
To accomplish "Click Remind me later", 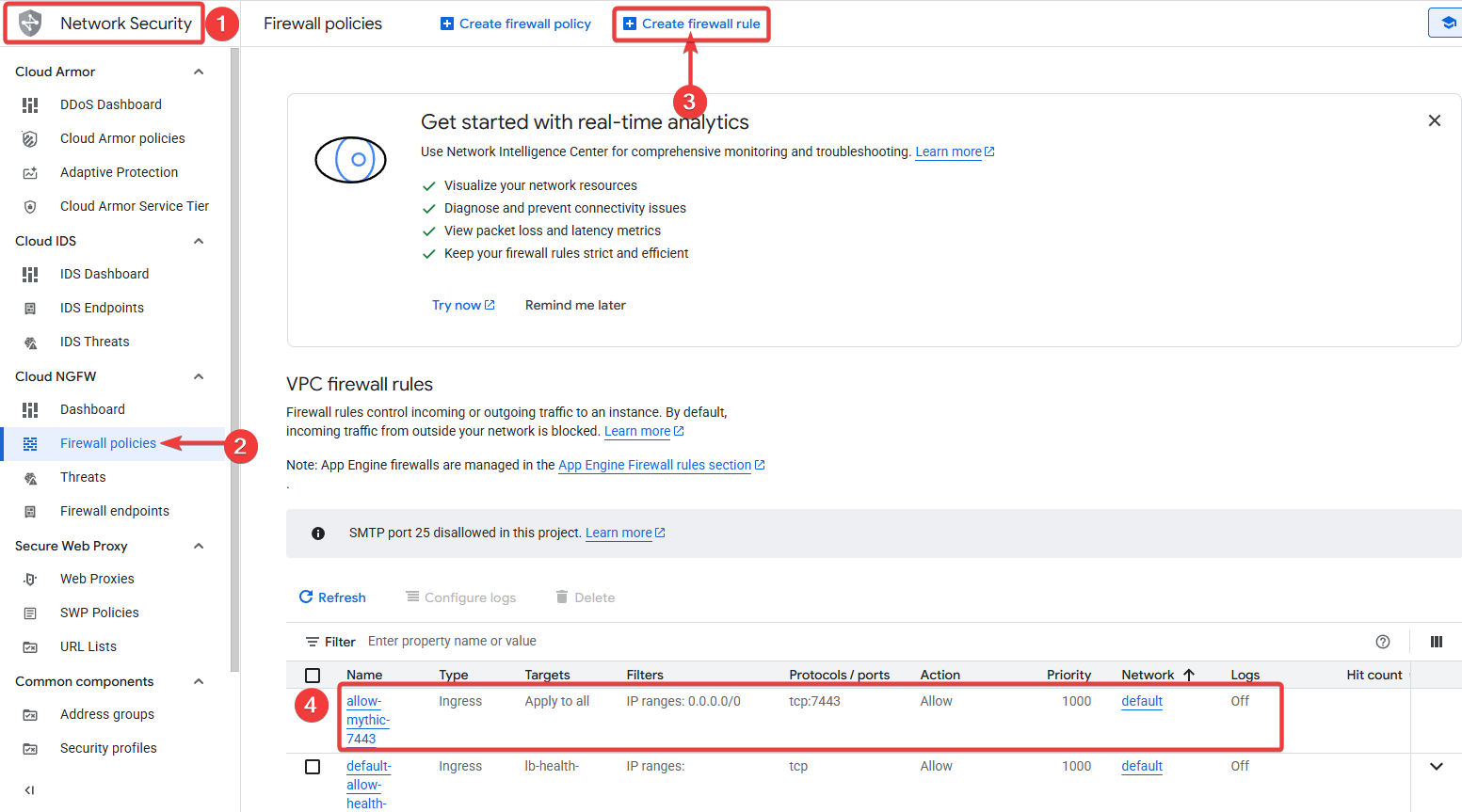I will coord(575,305).
